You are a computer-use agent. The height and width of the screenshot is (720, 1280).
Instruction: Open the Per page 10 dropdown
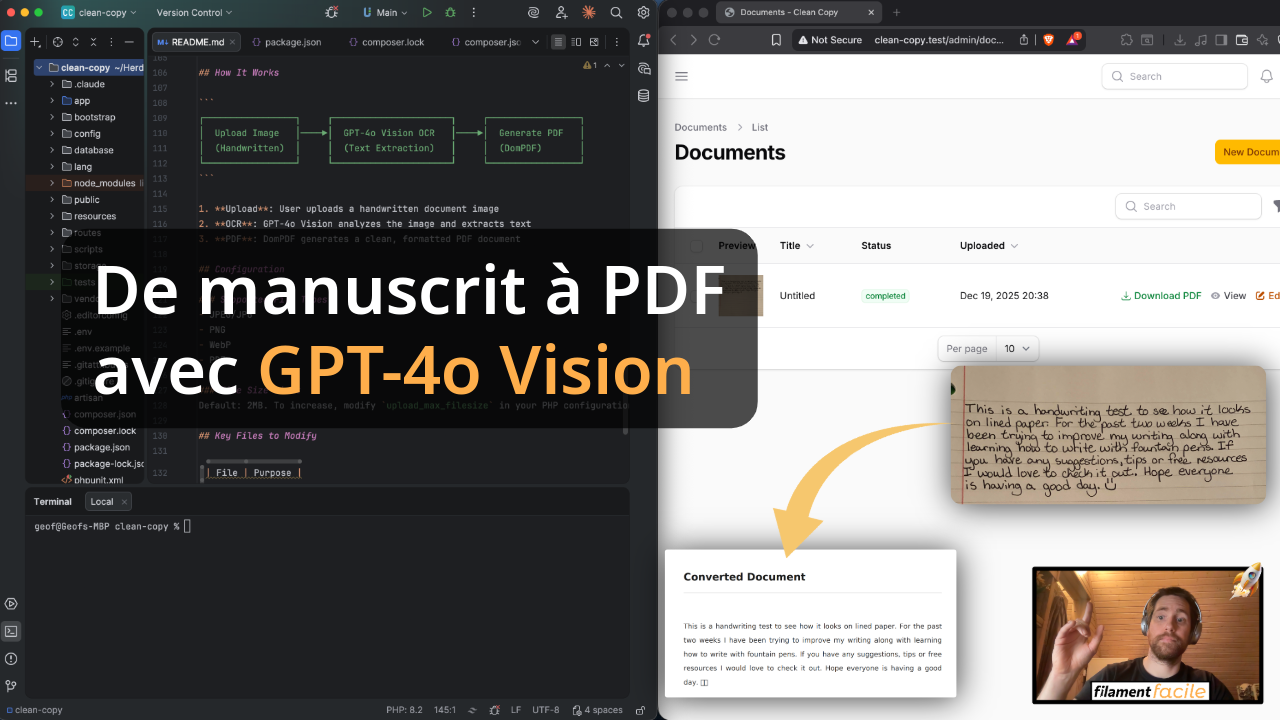[1017, 348]
